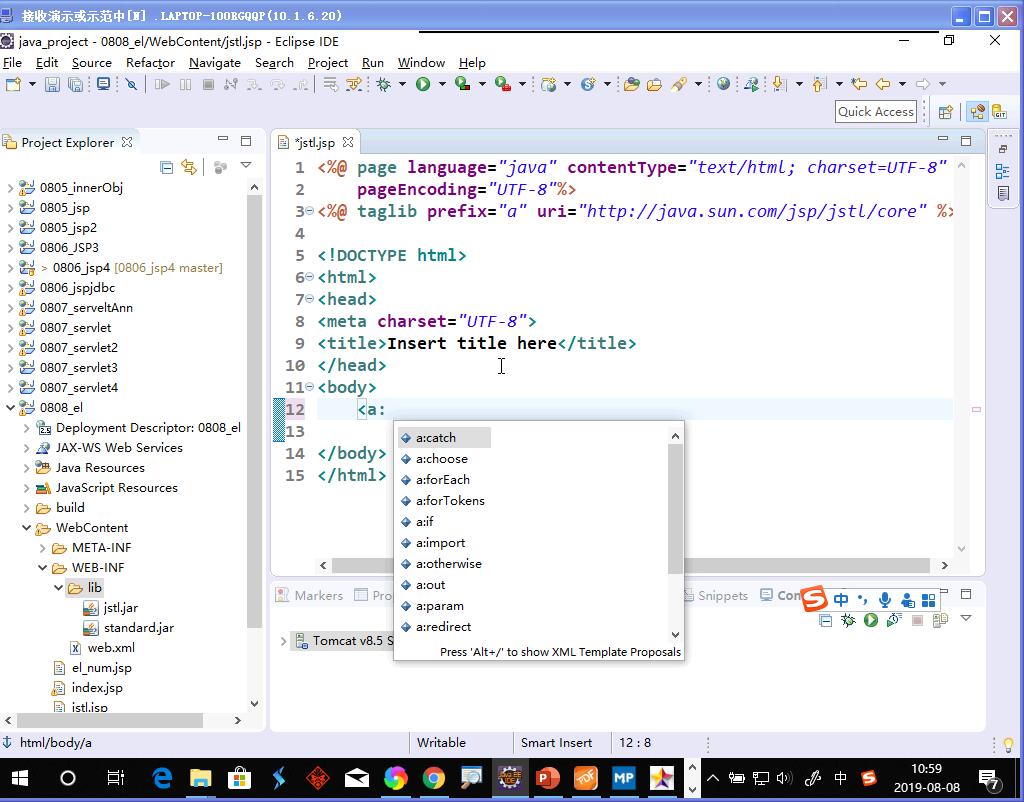1024x802 pixels.
Task: Click the Outline icon in right sidebar
Action: click(1002, 172)
